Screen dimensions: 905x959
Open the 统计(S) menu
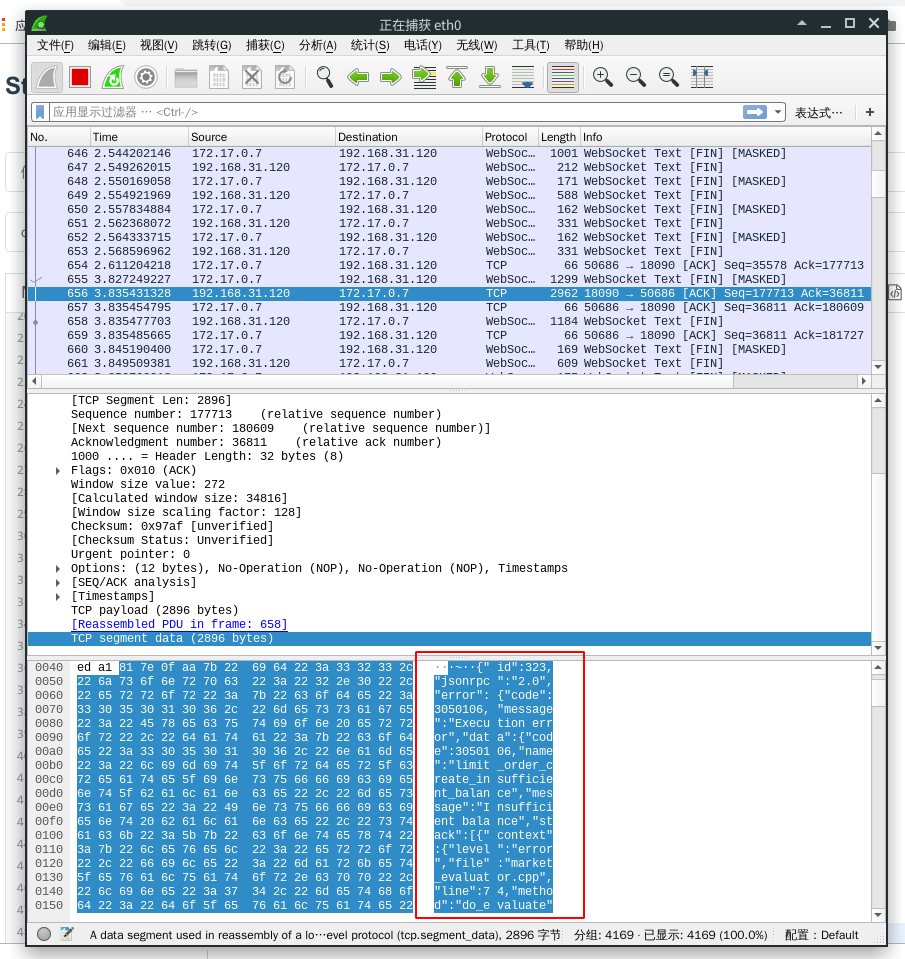point(370,45)
